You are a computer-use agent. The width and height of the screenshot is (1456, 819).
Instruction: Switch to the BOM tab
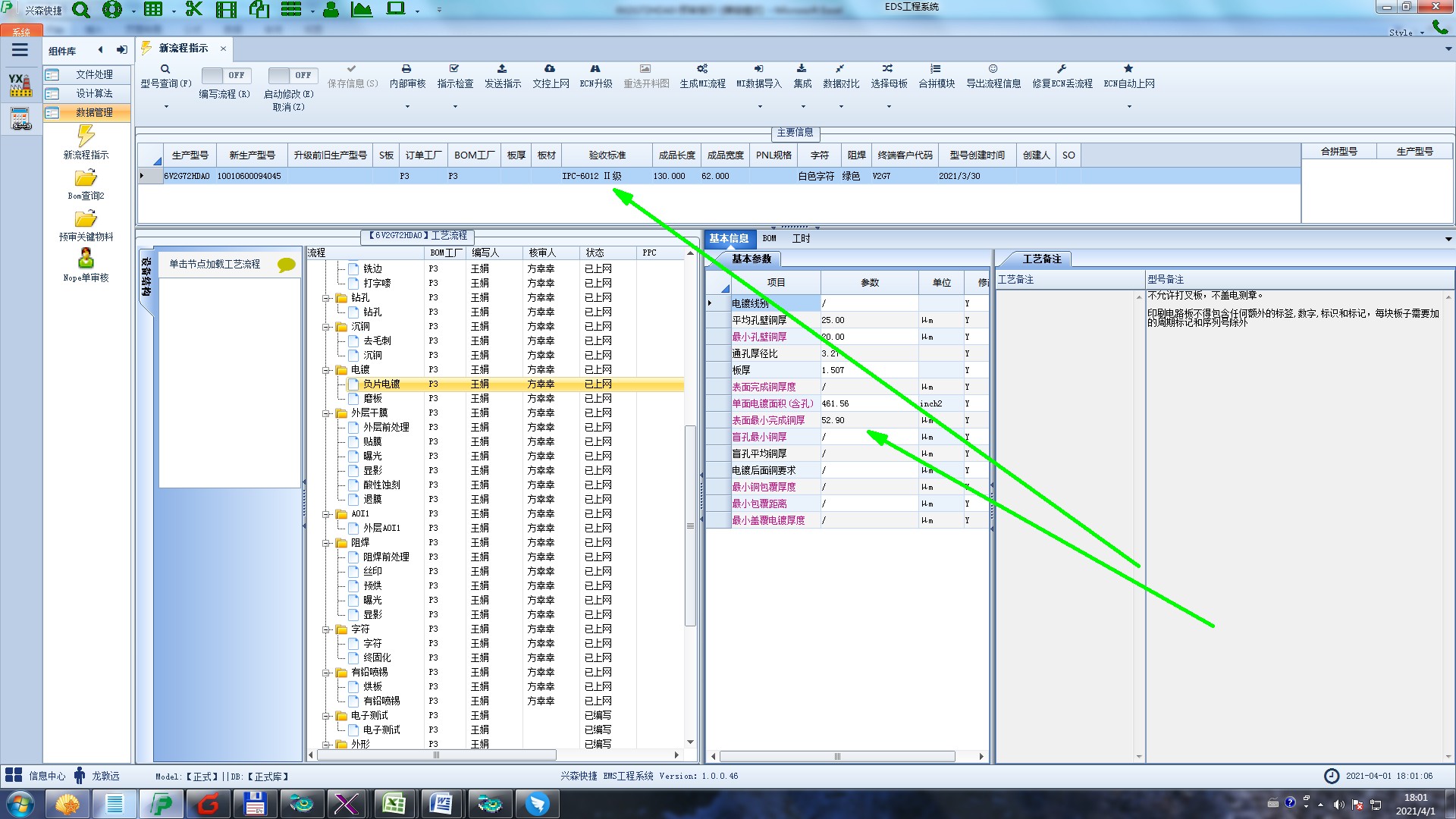coord(769,238)
